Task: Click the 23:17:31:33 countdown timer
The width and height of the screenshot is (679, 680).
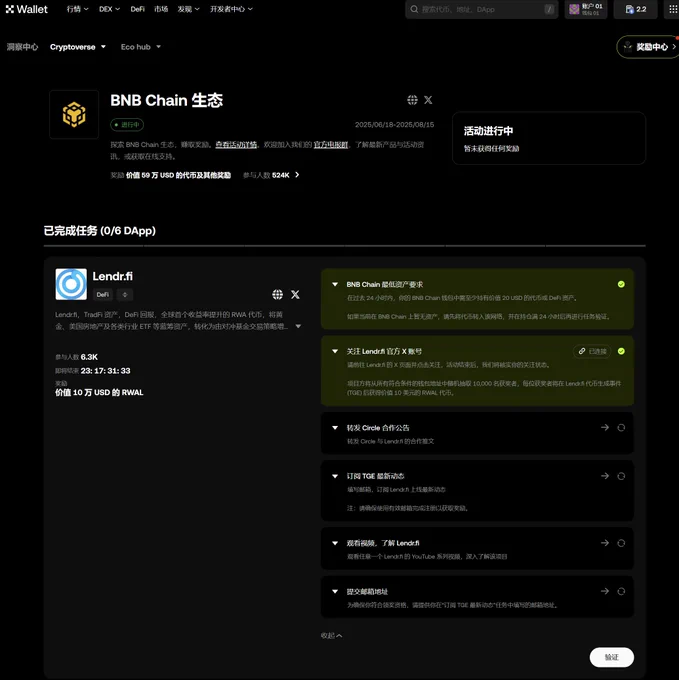Action: pyautogui.click(x=105, y=371)
